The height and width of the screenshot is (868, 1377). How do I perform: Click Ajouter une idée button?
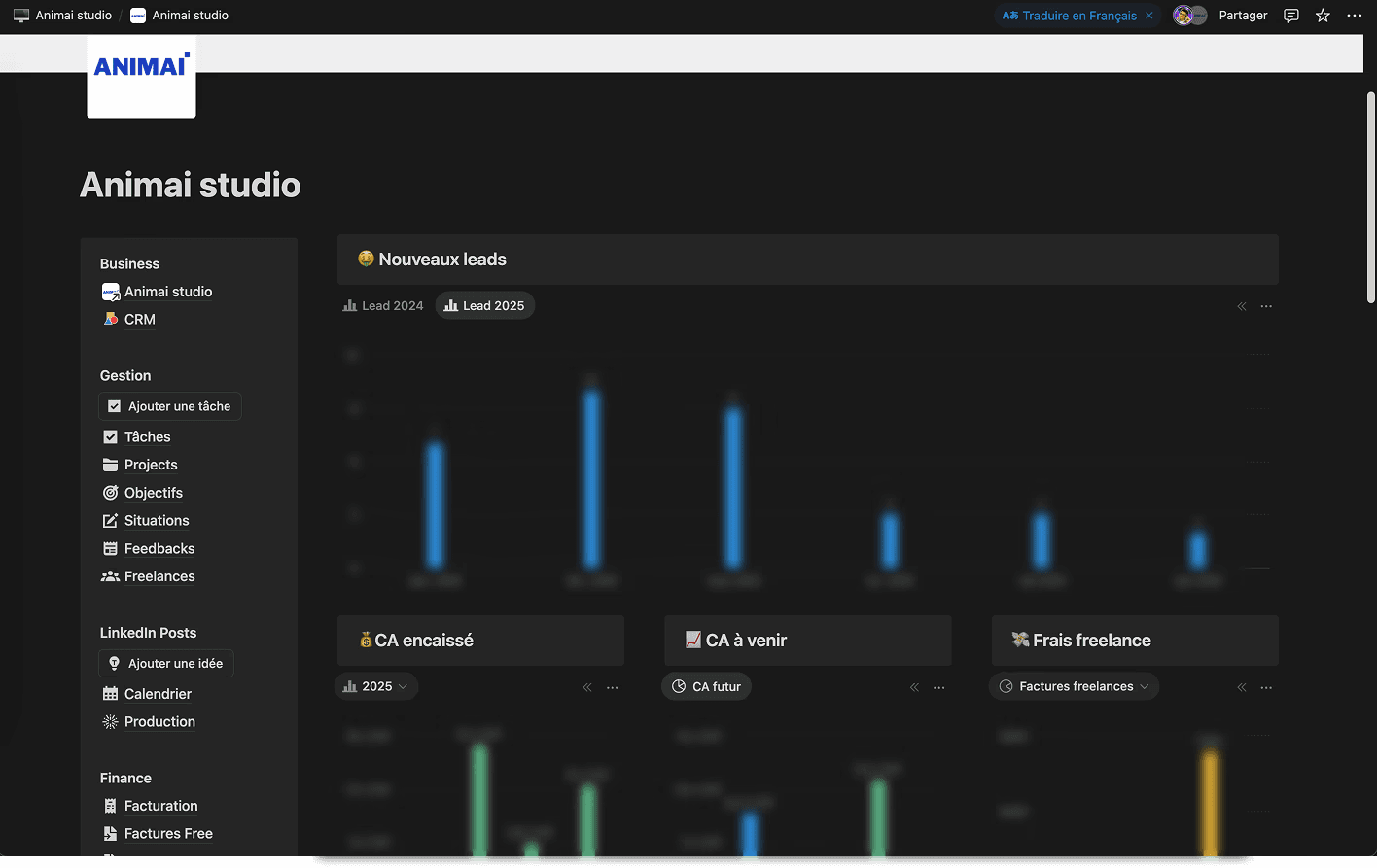point(166,664)
